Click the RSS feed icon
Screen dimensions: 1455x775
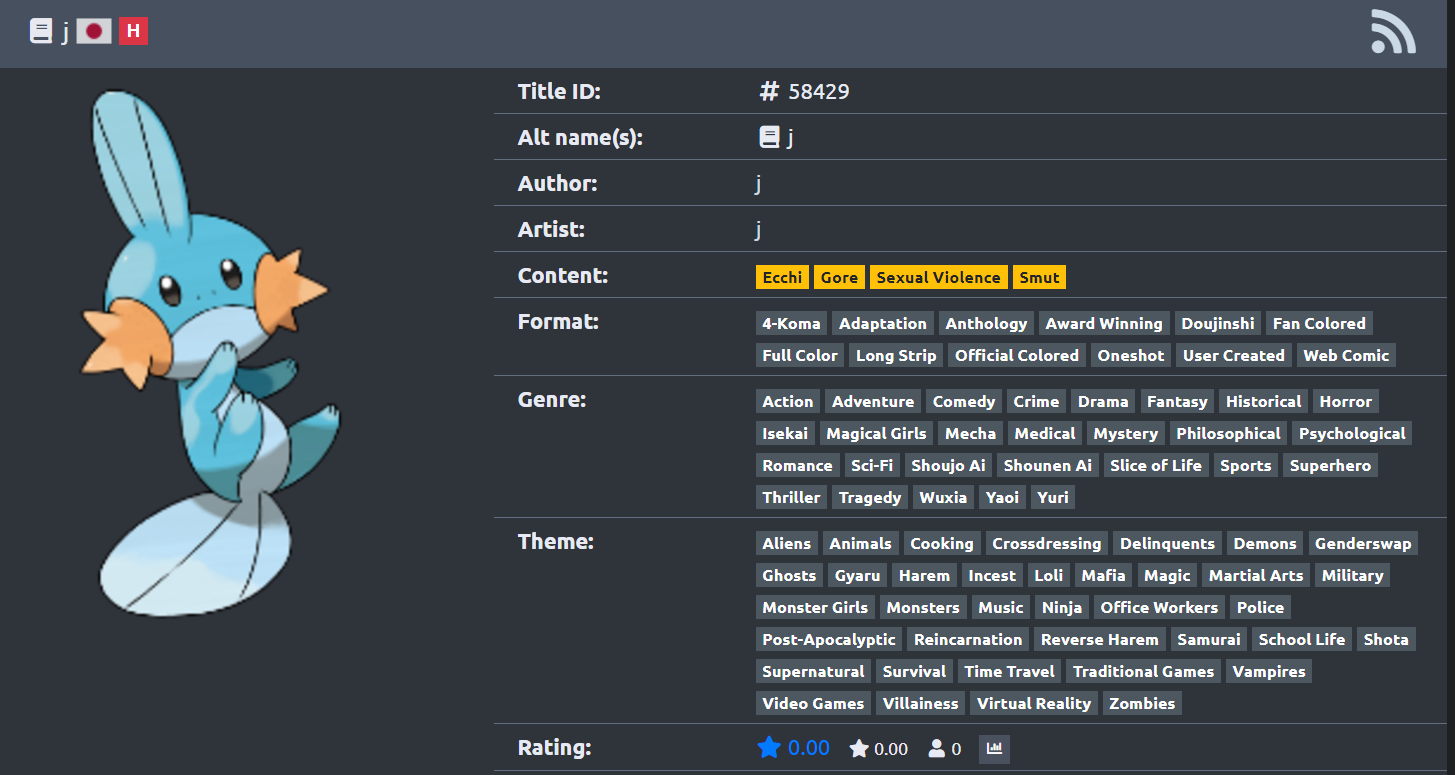(x=1392, y=32)
